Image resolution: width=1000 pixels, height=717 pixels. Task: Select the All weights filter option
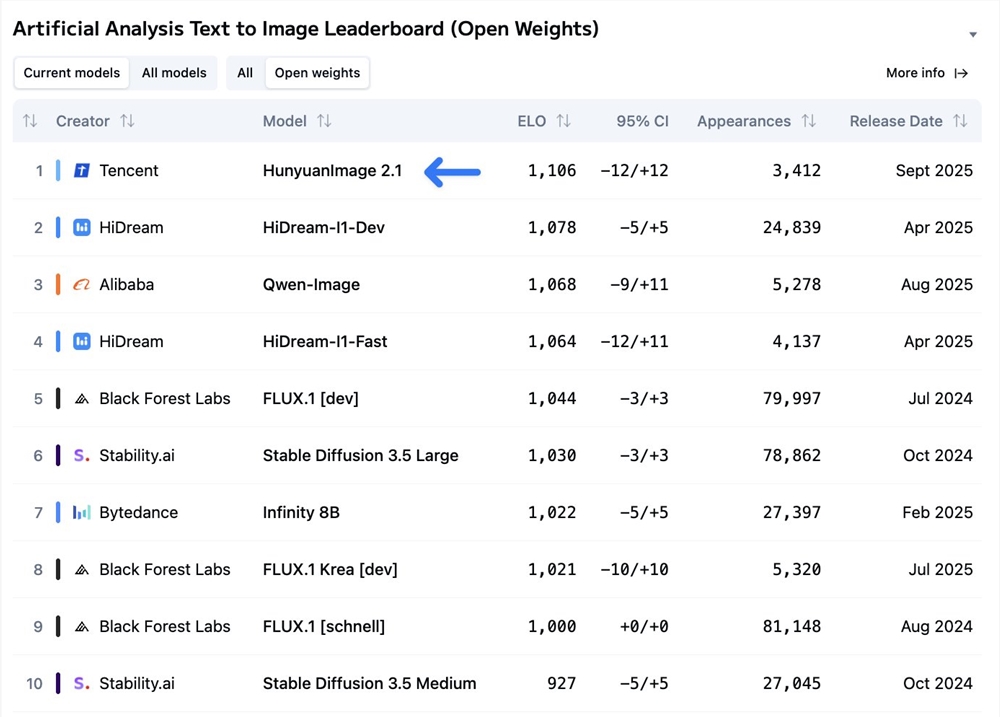245,73
